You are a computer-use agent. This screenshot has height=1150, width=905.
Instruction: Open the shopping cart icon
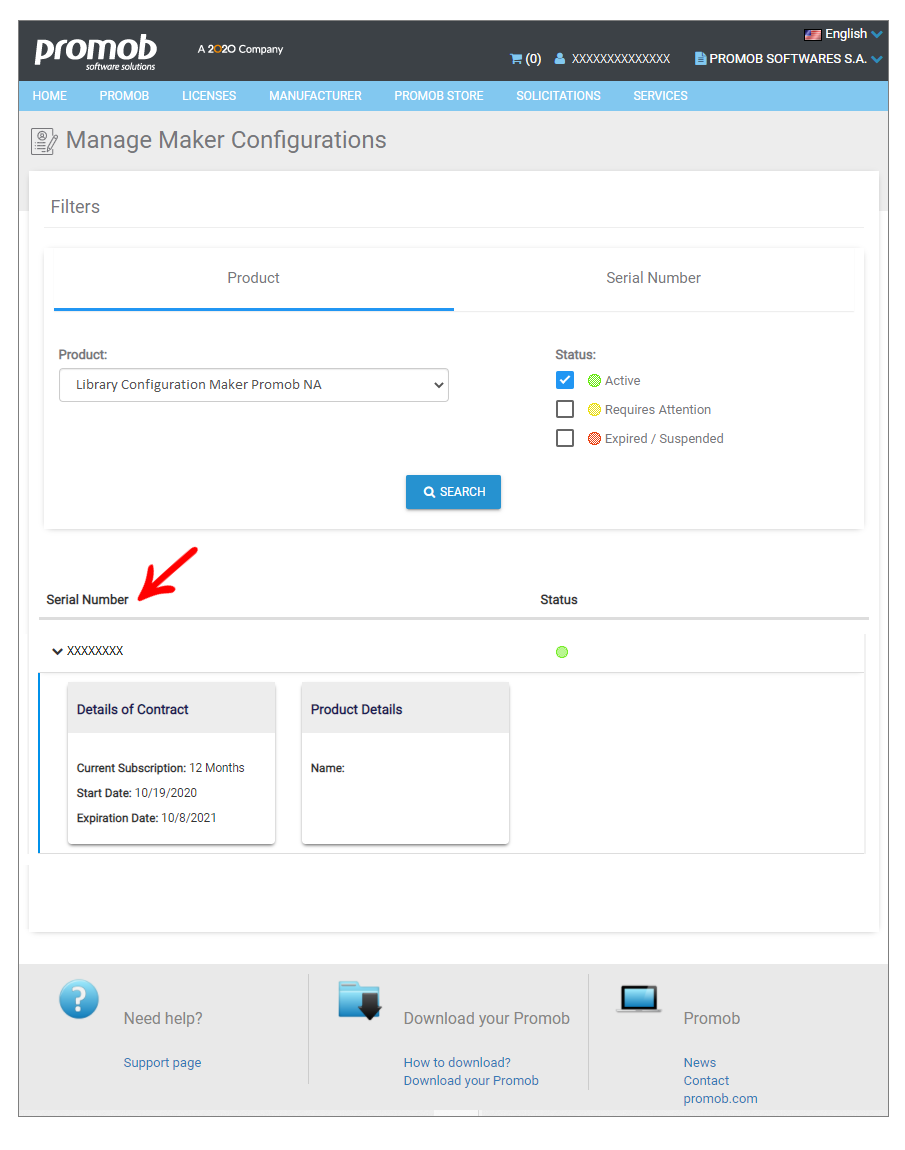click(516, 59)
